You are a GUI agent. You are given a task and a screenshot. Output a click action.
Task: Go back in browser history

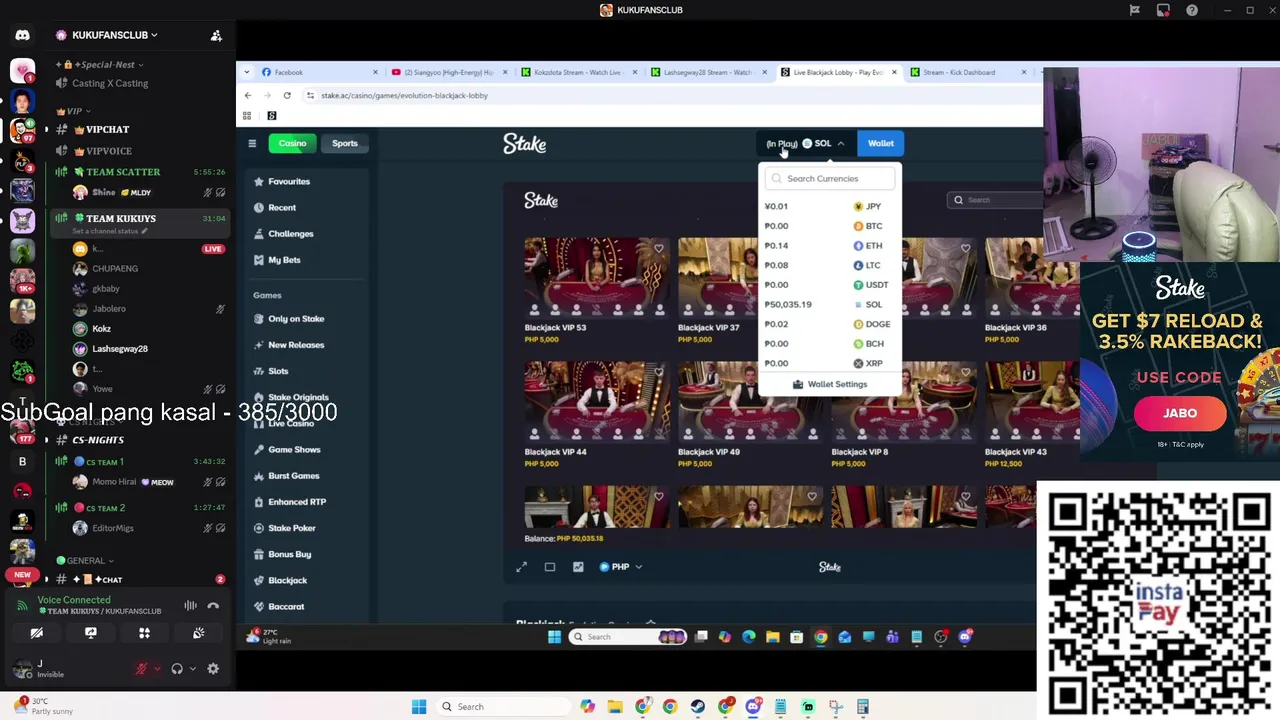pyautogui.click(x=248, y=96)
